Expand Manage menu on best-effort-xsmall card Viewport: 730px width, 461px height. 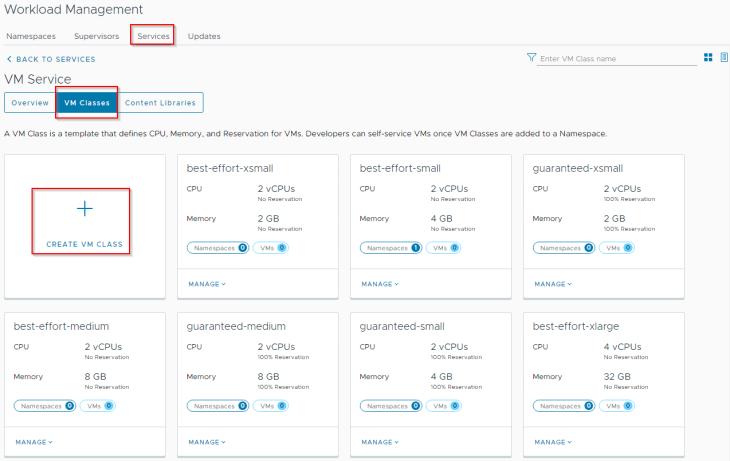(x=207, y=284)
